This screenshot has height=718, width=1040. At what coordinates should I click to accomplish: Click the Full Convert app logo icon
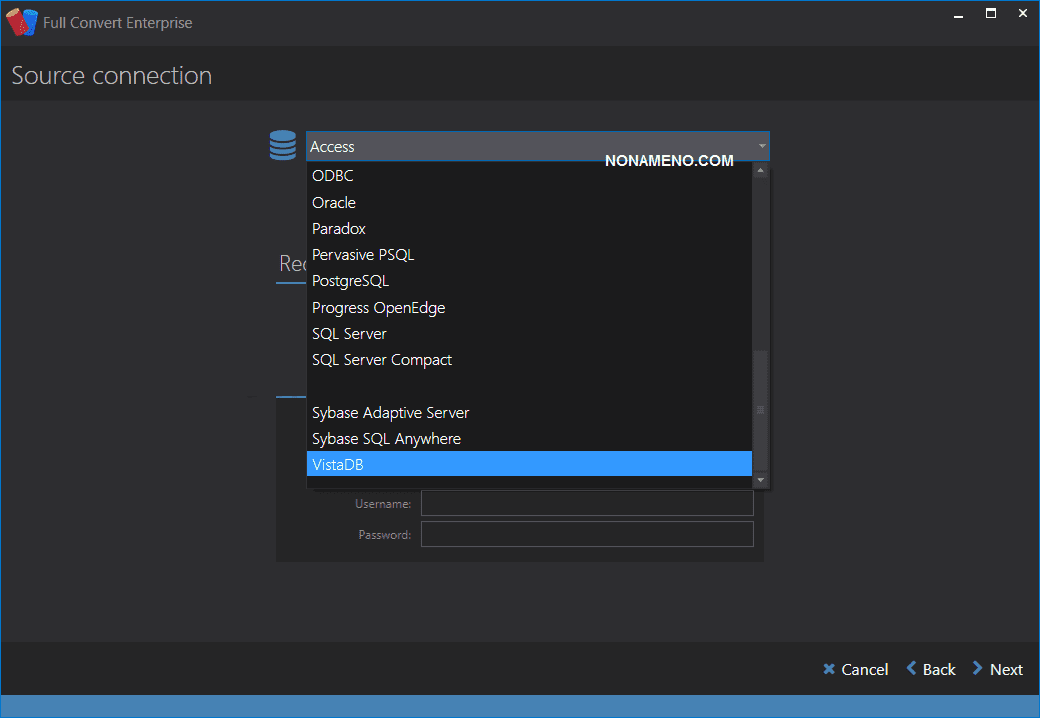click(x=21, y=22)
